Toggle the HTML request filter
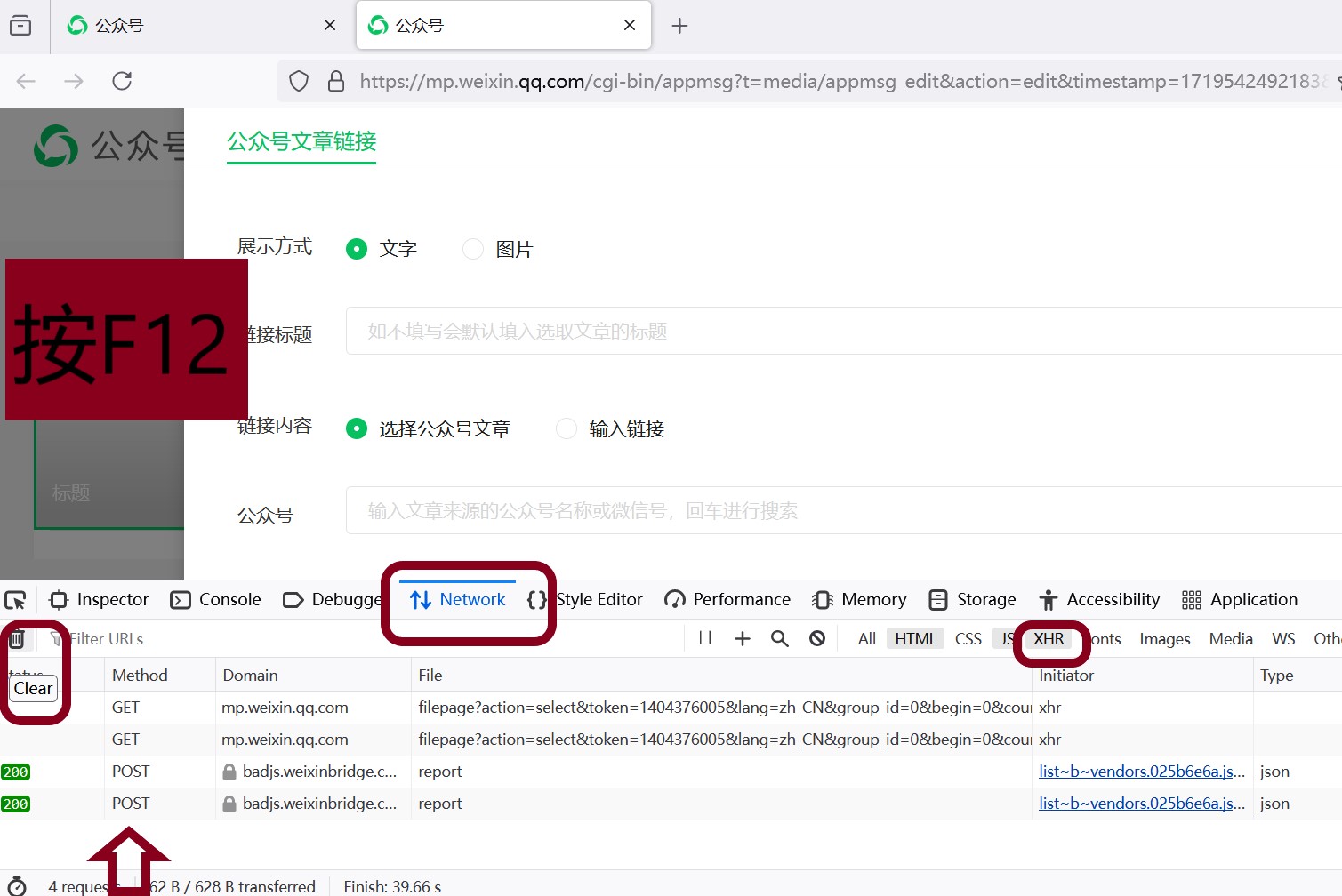The image size is (1342, 896). (915, 639)
